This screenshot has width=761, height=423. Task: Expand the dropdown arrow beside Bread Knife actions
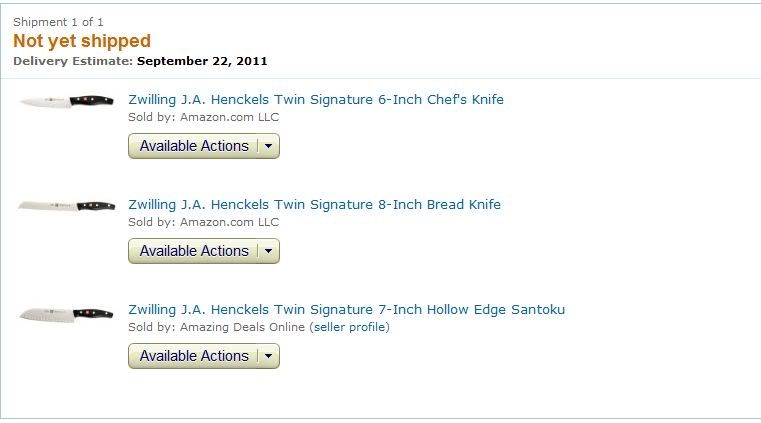268,251
